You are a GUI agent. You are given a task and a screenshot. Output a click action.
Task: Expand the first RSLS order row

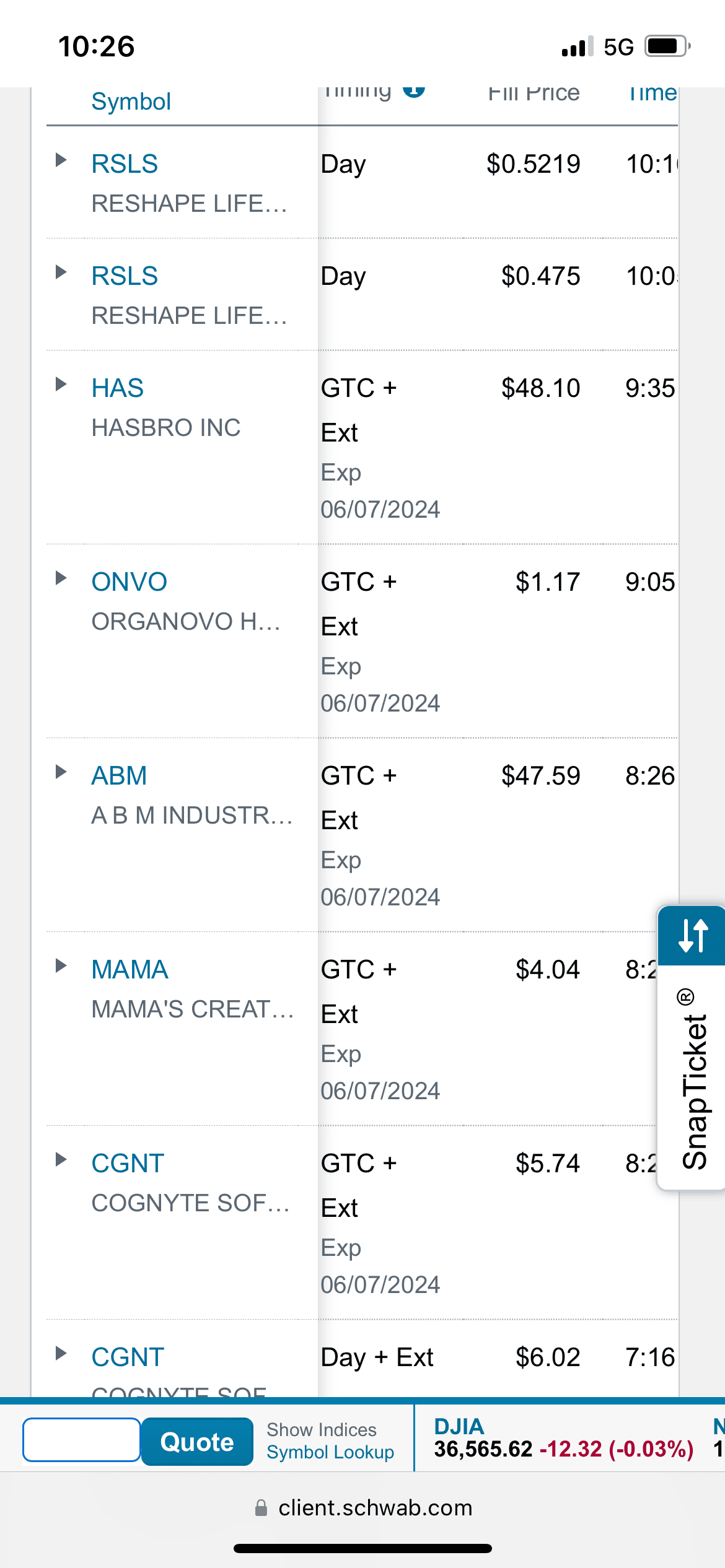pos(61,160)
